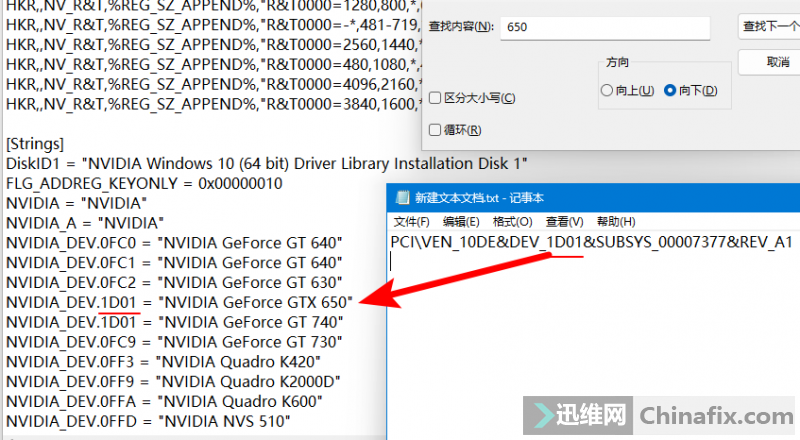Open the 帮助(H) menu
Image resolution: width=800 pixels, height=440 pixels.
coord(614,221)
